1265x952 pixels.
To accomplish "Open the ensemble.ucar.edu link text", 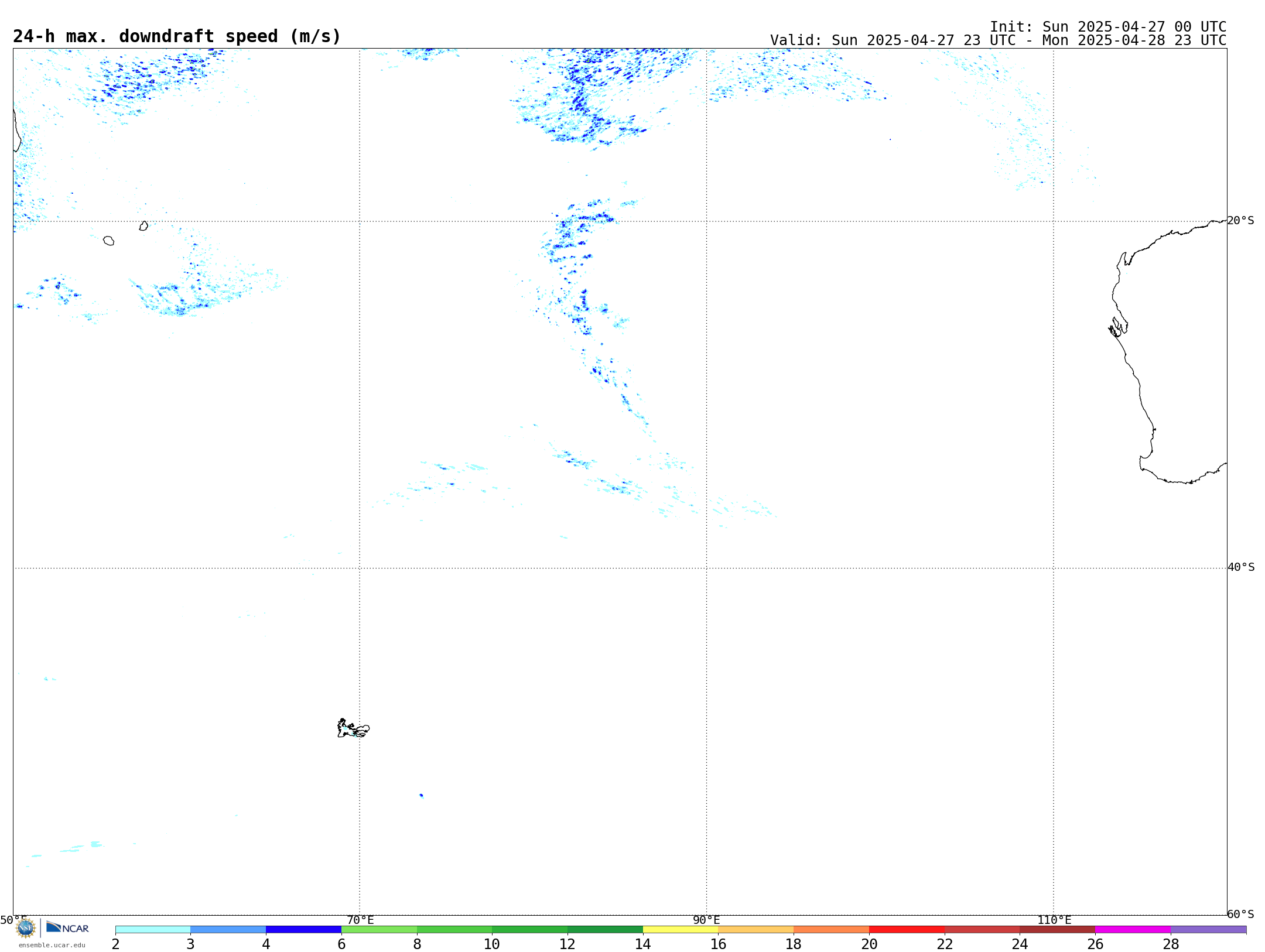I will click(x=52, y=945).
